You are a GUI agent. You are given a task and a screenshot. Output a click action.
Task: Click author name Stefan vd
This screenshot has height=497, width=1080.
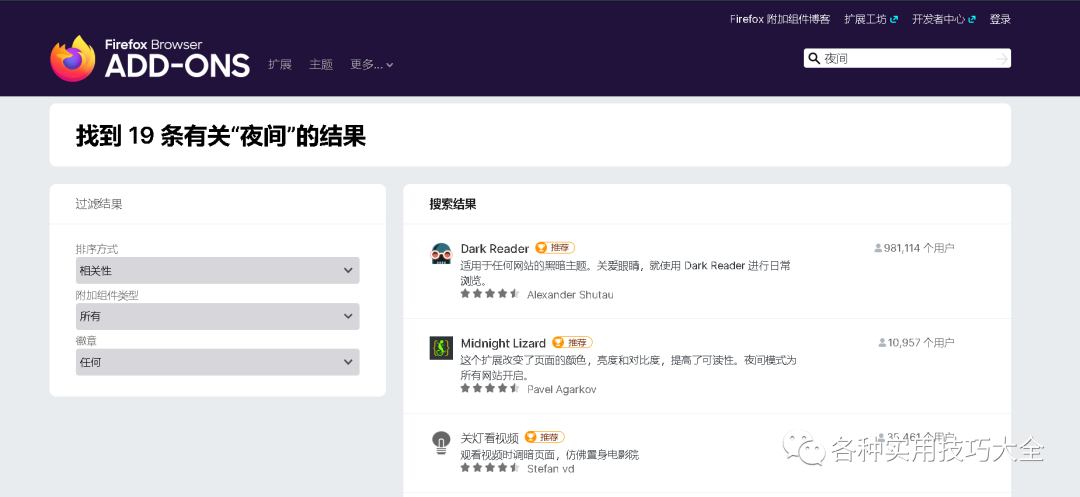tap(550, 469)
